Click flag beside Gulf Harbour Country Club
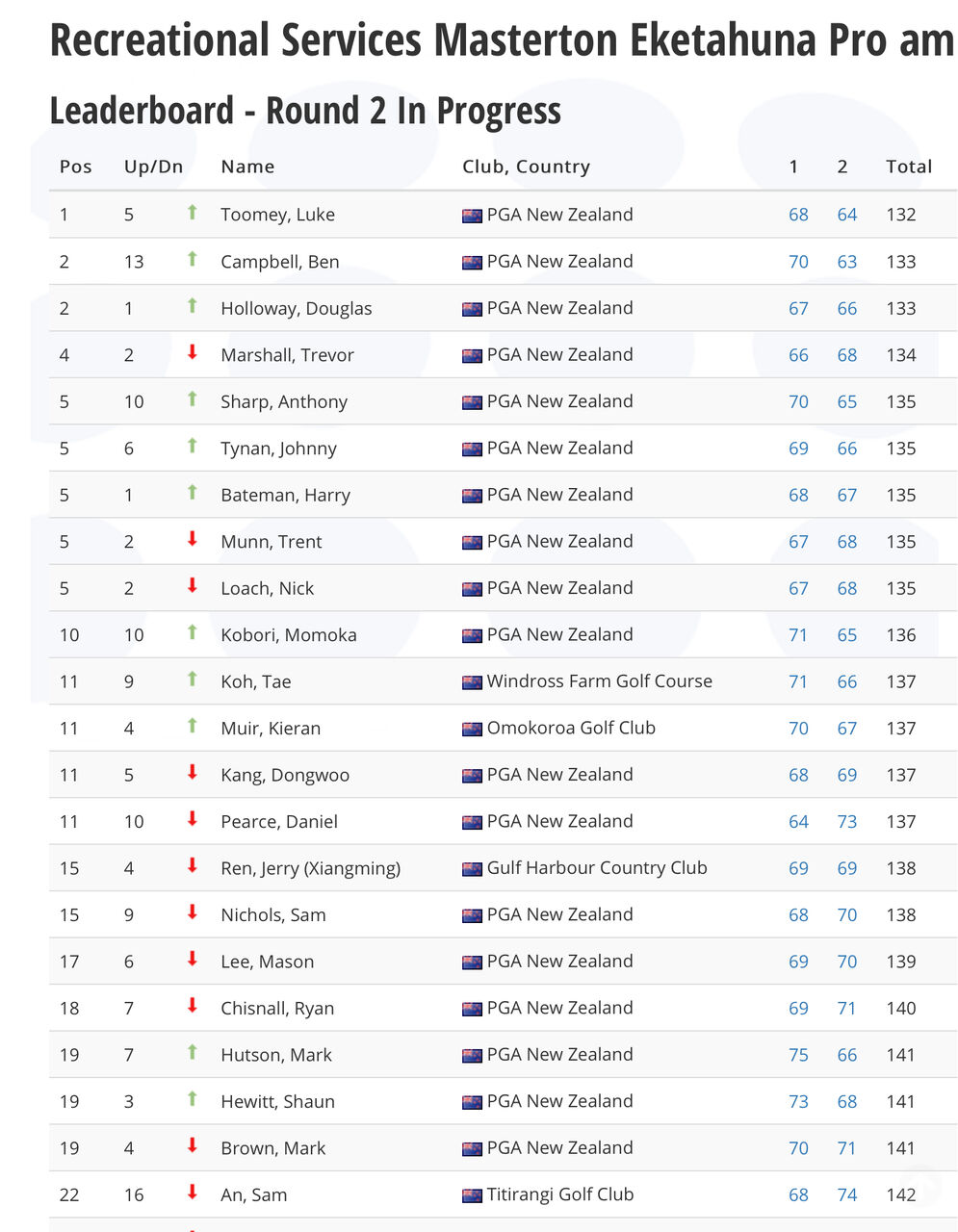 (x=472, y=869)
